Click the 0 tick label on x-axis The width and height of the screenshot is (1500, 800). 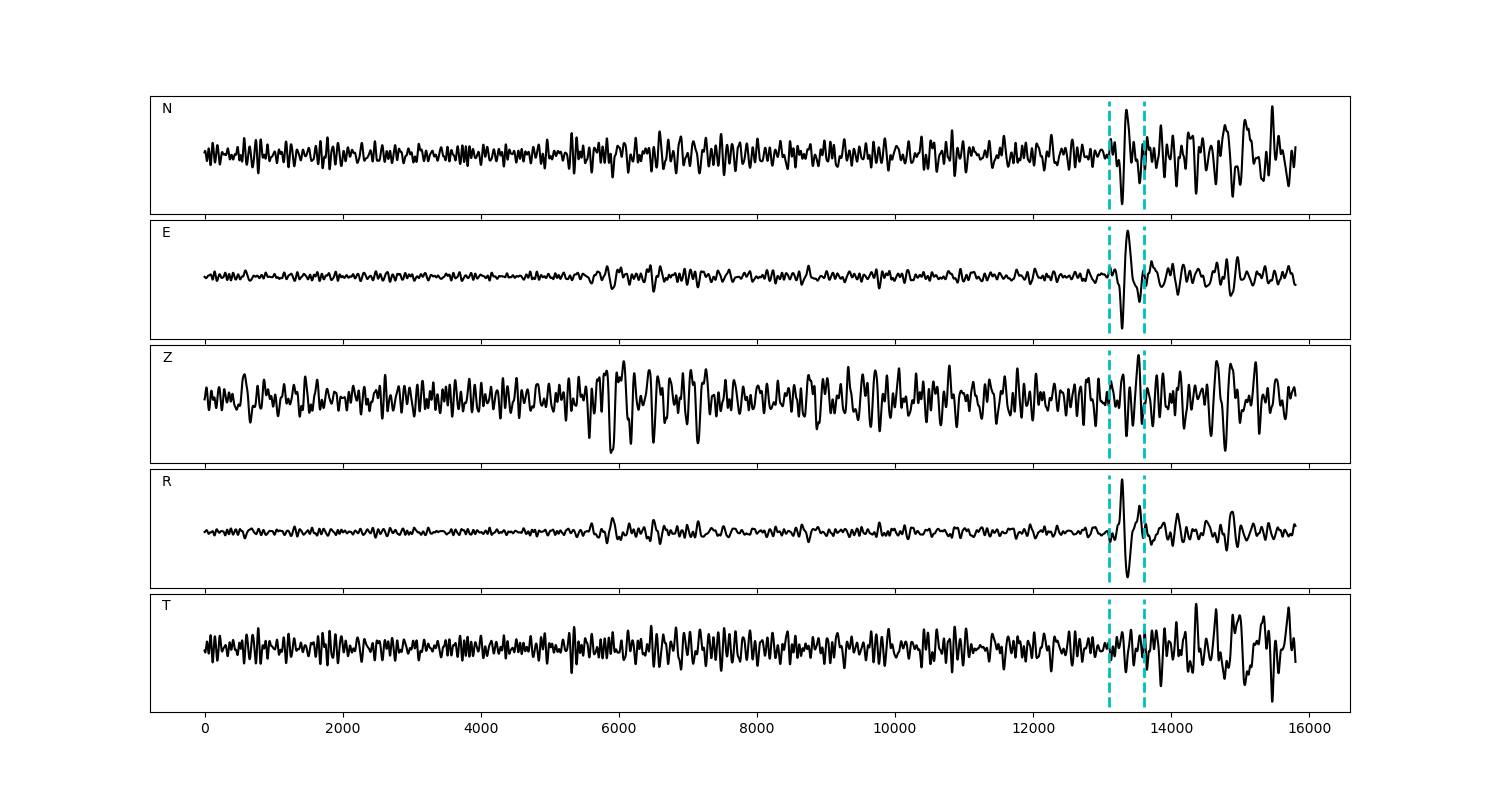click(205, 729)
